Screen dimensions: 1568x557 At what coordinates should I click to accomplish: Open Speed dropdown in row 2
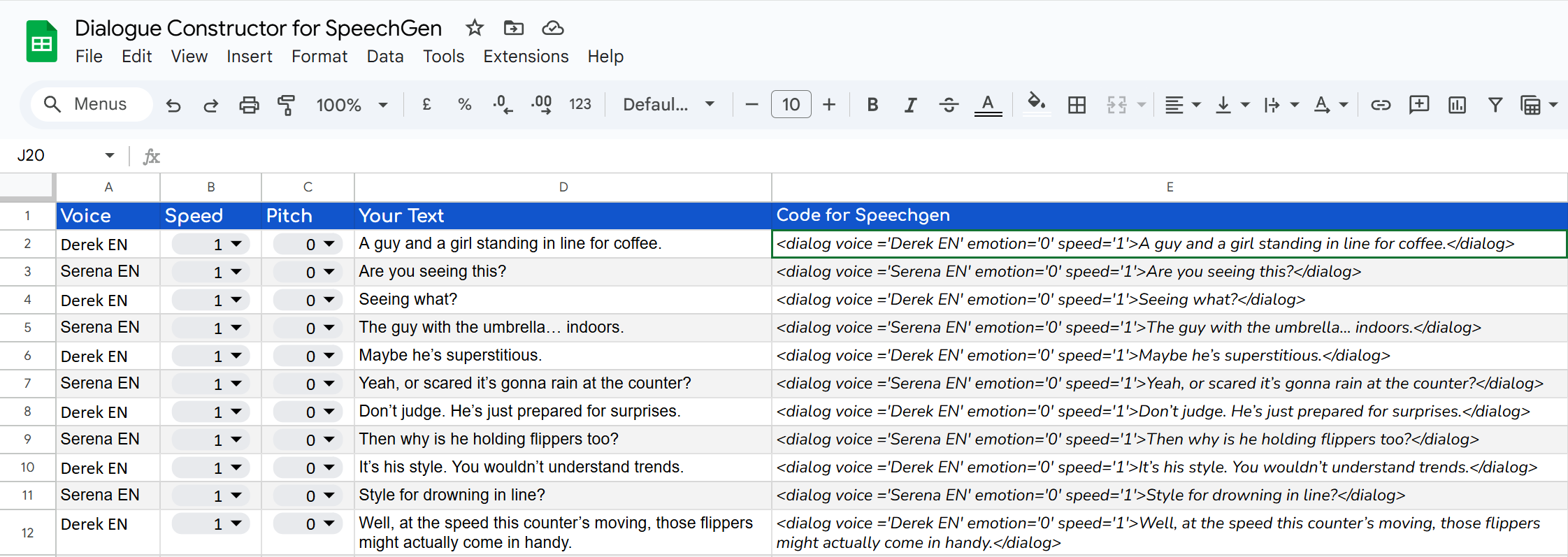pyautogui.click(x=236, y=244)
